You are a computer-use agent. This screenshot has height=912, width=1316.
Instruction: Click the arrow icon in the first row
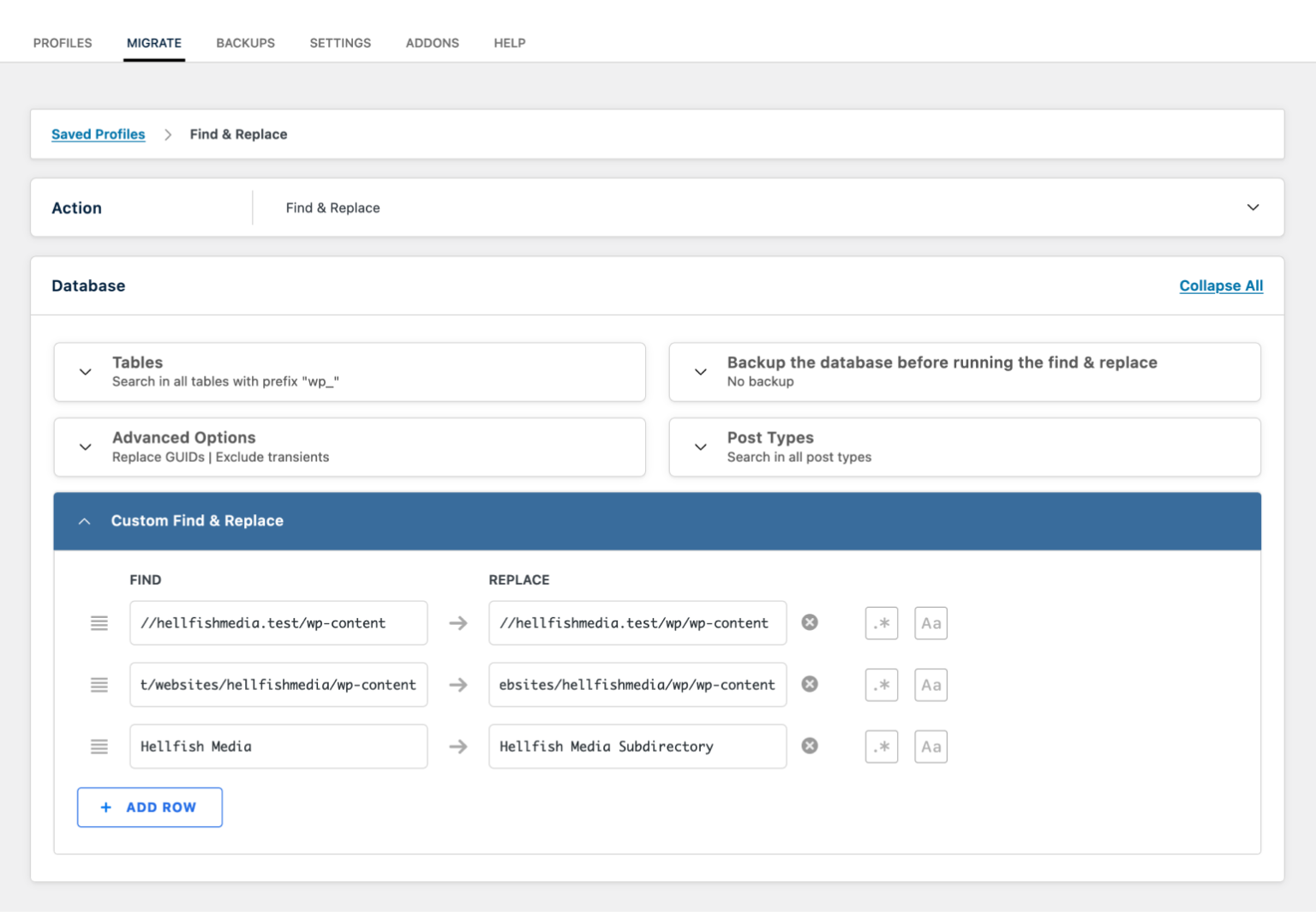click(458, 623)
